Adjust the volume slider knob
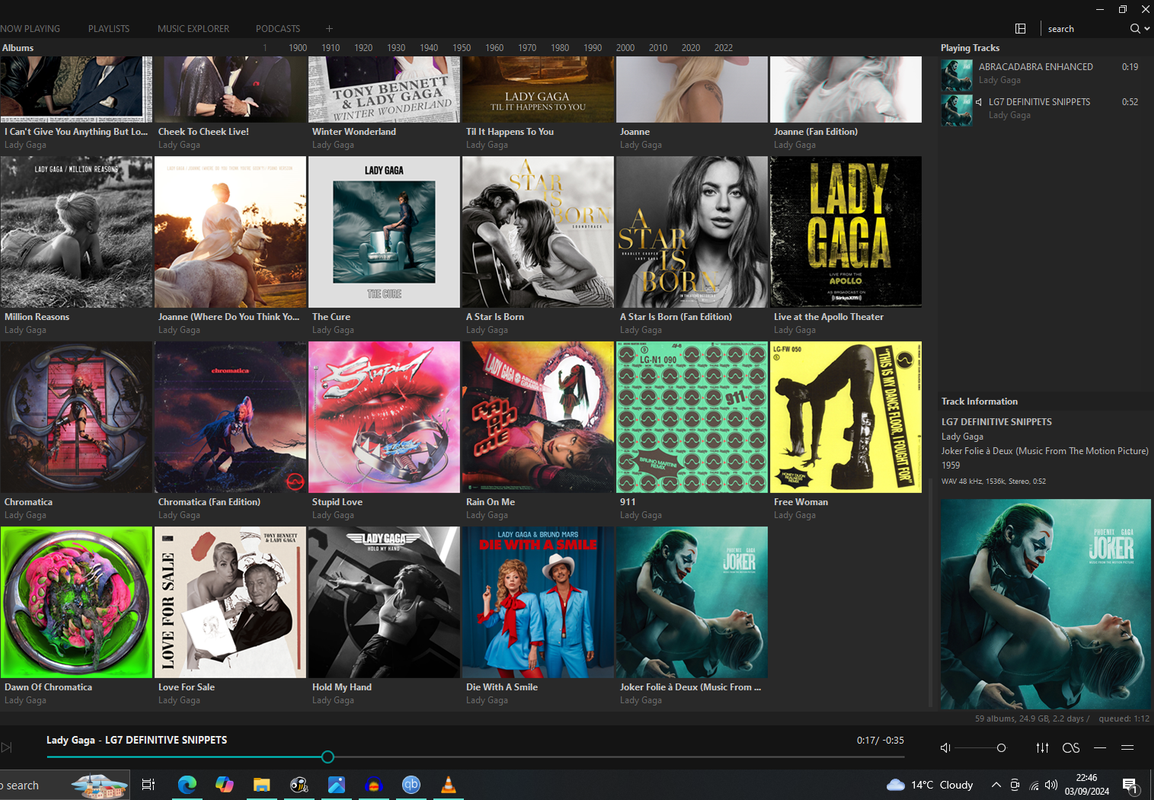This screenshot has height=800, width=1154. [x=1001, y=748]
